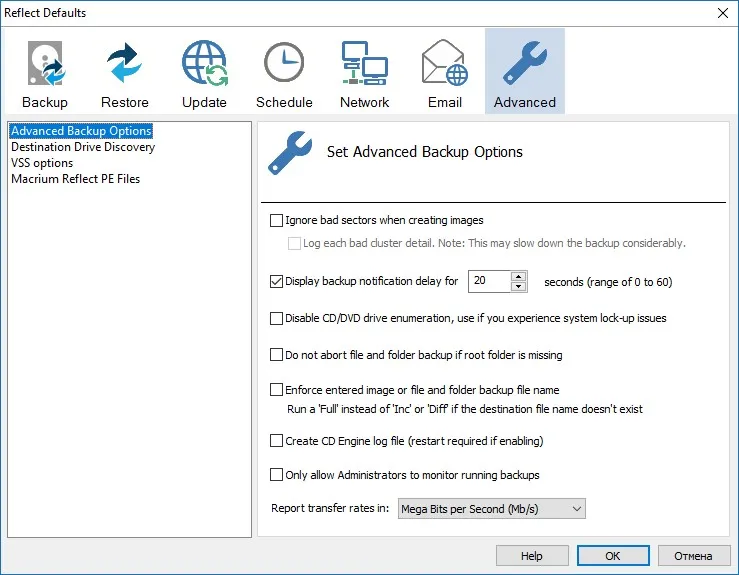This screenshot has height=575, width=739.
Task: Open the Update globe icon
Action: click(x=205, y=64)
